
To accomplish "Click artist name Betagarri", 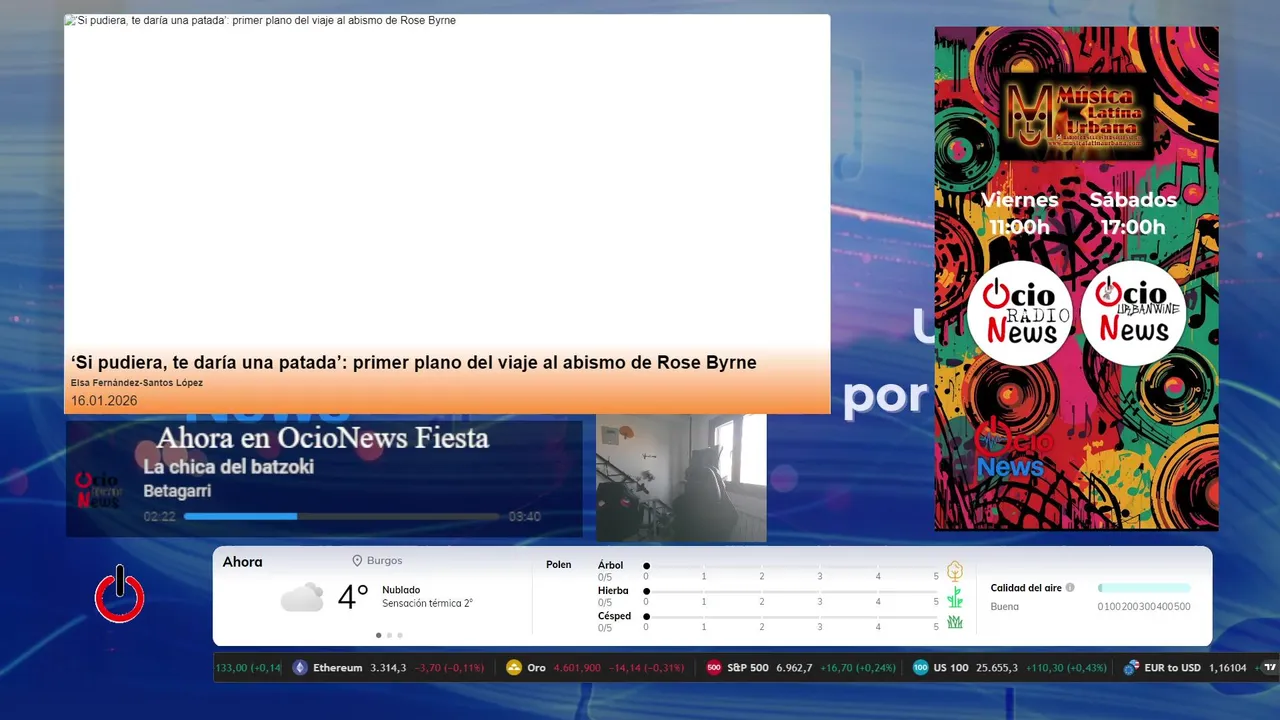I will point(177,491).
